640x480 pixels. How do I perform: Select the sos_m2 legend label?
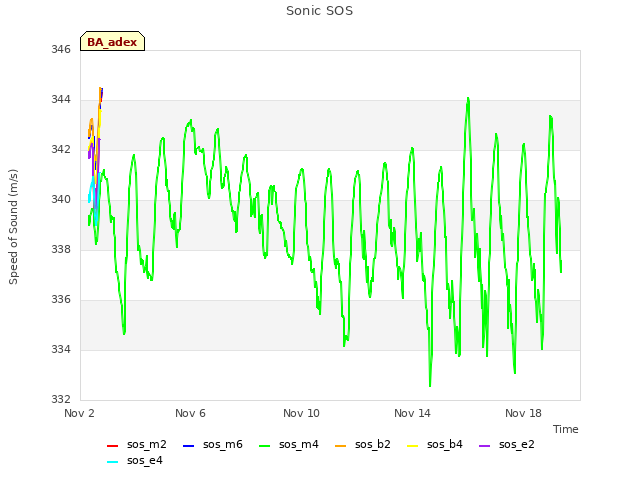(x=147, y=444)
